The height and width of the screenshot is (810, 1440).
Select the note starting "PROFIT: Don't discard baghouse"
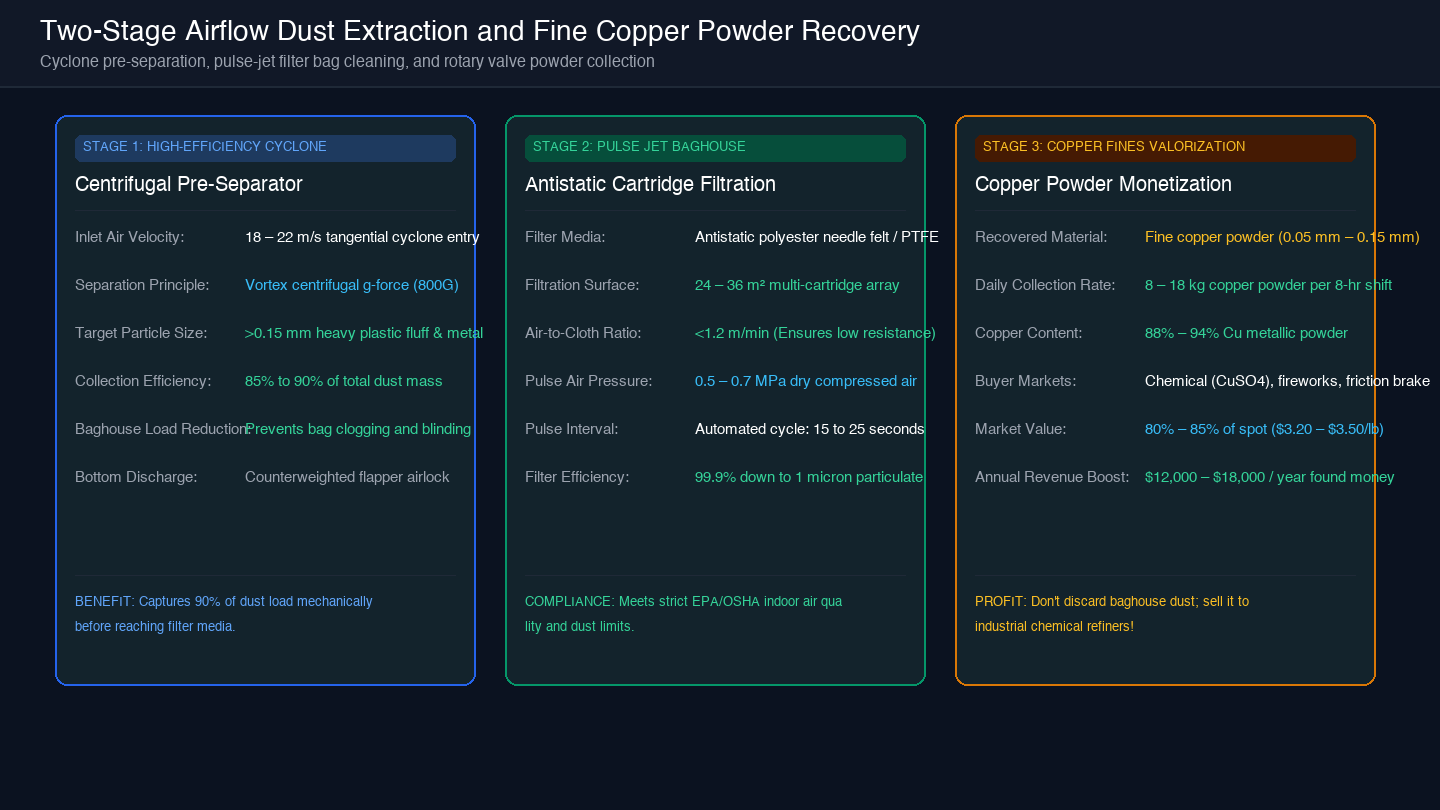(x=1112, y=614)
